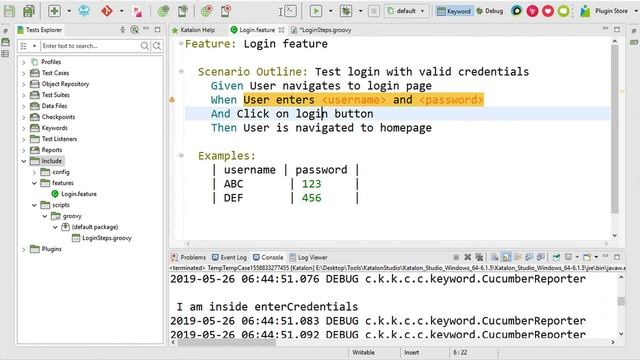Click the 'Enter text to search...' field
The height and width of the screenshot is (360, 640).
click(x=90, y=46)
